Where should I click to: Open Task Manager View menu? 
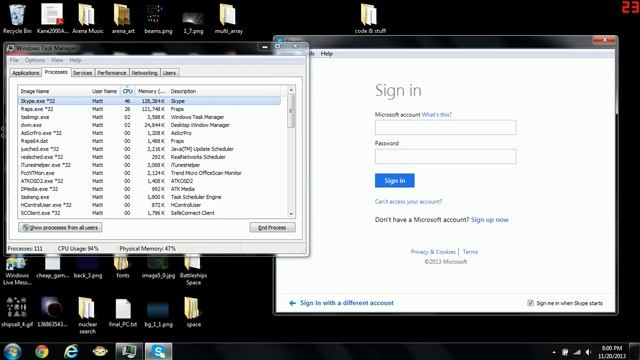click(57, 60)
